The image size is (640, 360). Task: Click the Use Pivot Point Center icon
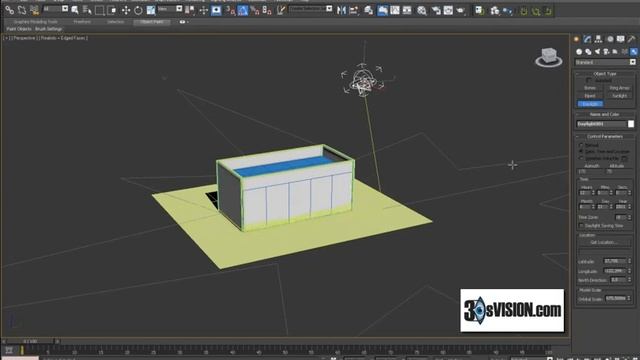click(190, 10)
